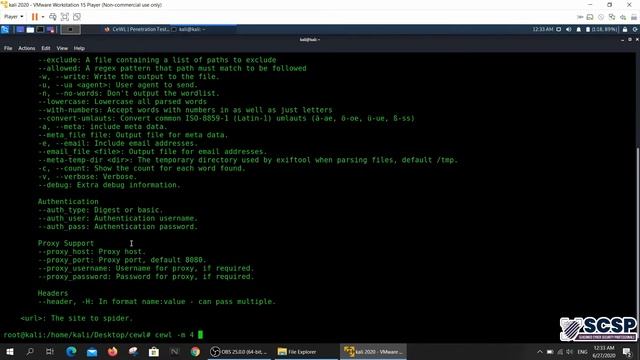Open terminal Help menu
Viewport: 640px width, 360px height.
[79, 48]
